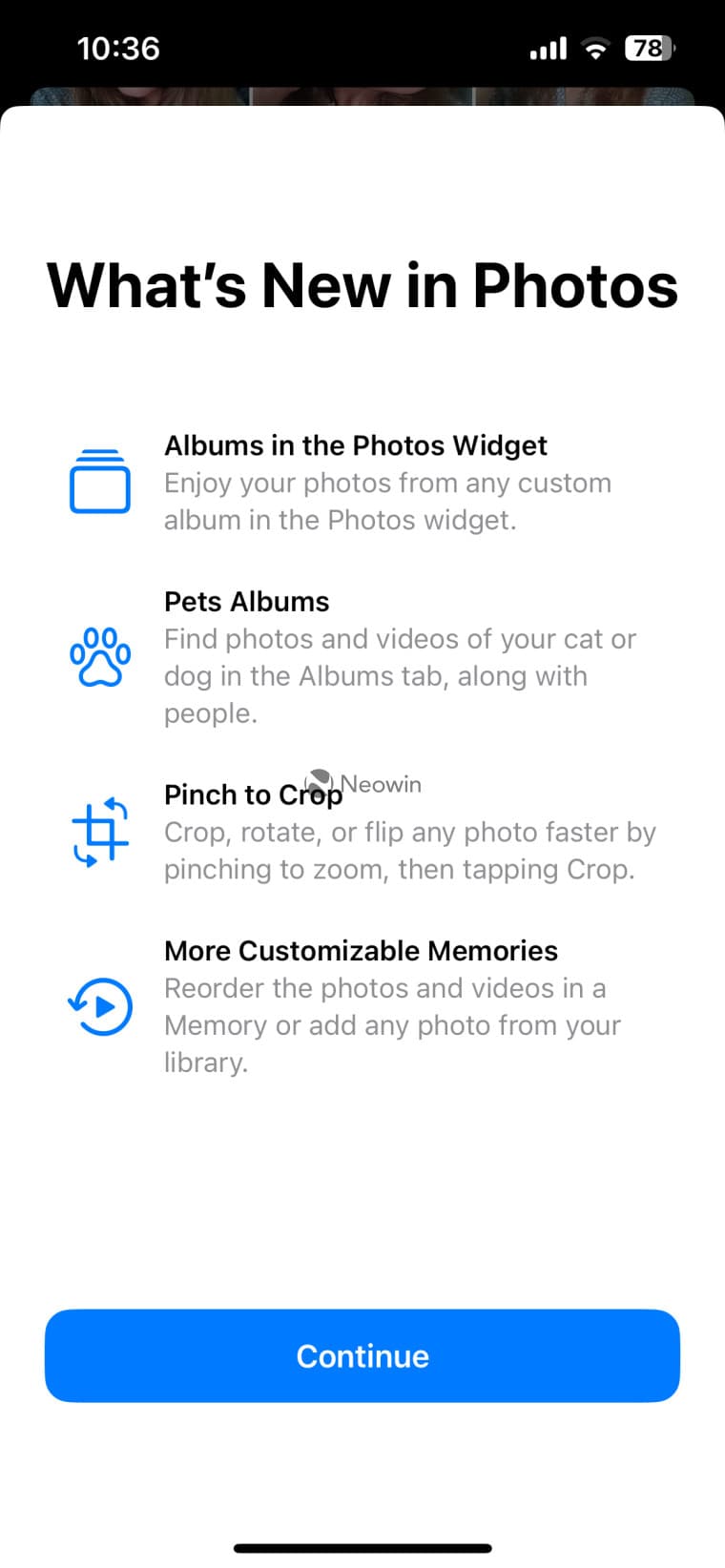Tap the "Pets Albums" heading

(x=246, y=602)
